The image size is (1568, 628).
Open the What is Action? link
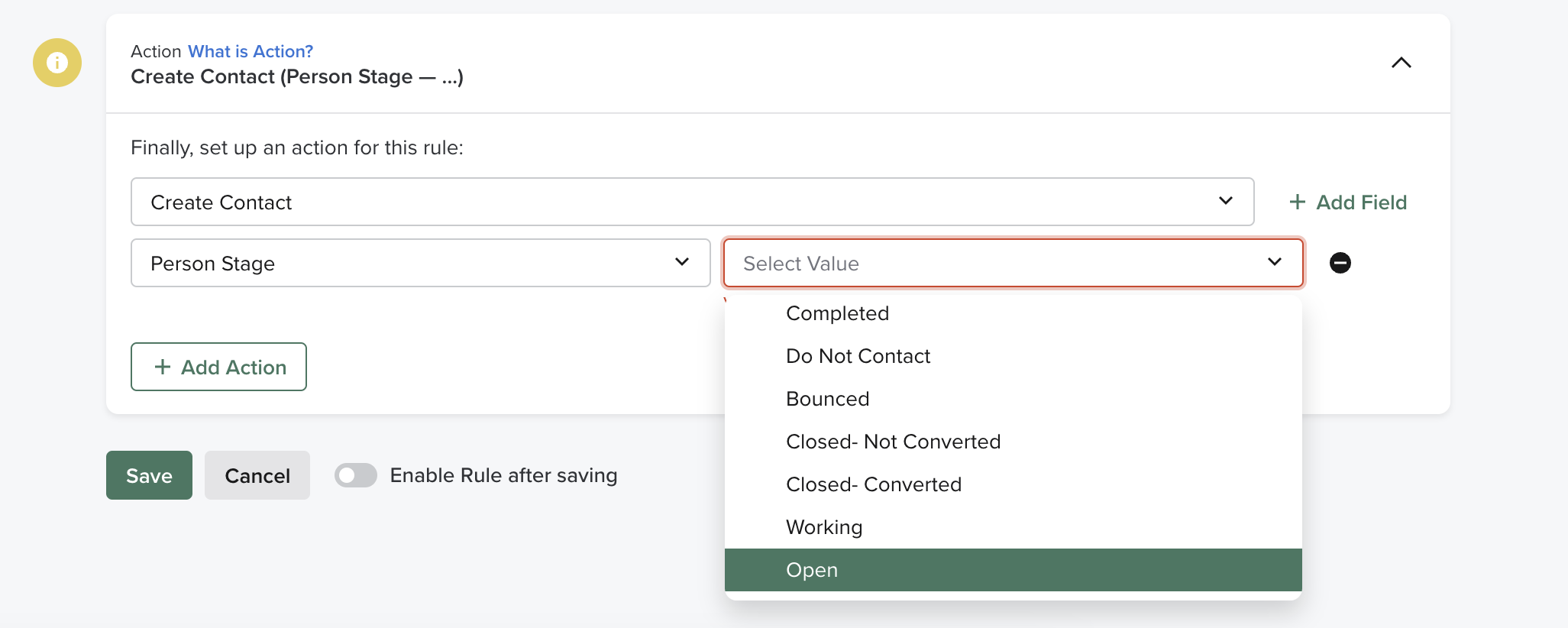pos(251,51)
